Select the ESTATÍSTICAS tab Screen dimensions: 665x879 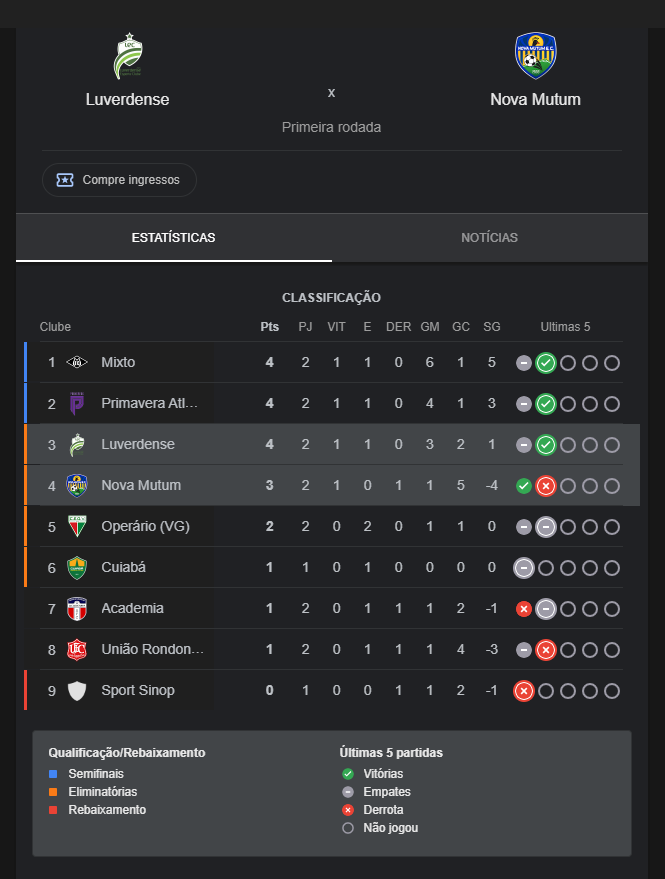[174, 238]
